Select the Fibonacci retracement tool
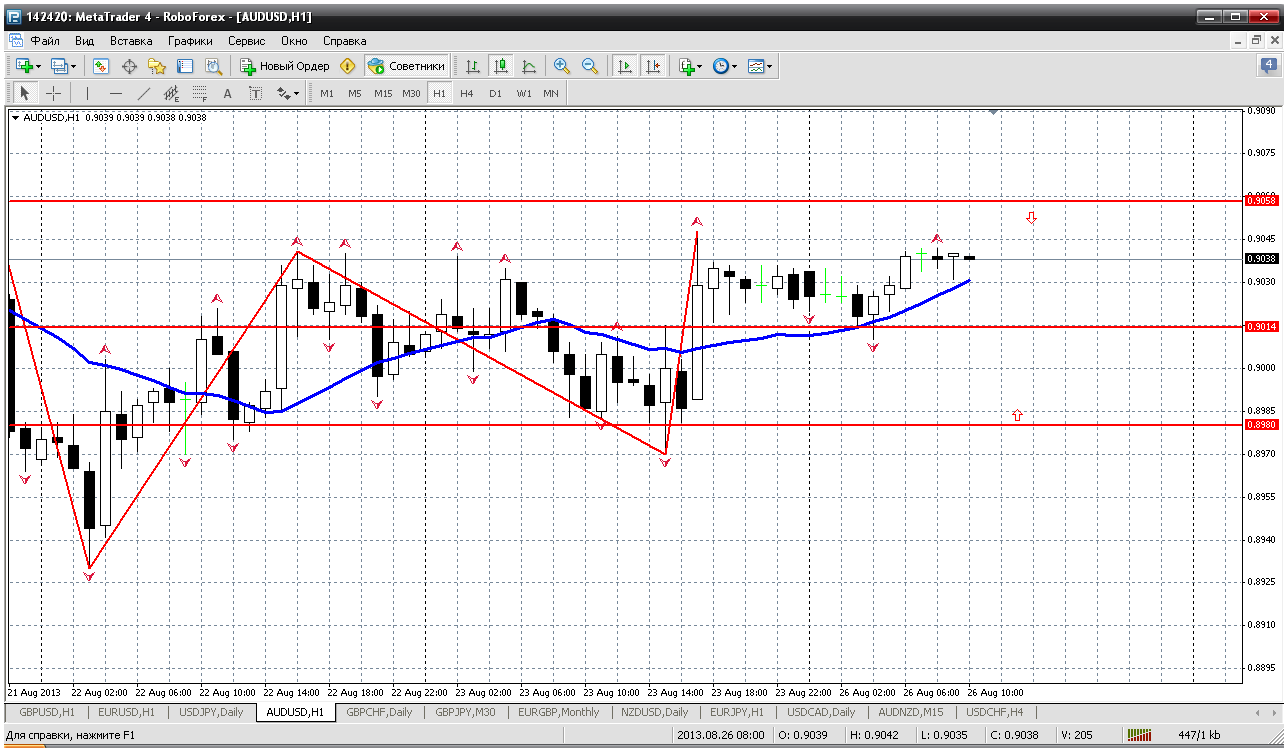The image size is (1288, 748). (199, 93)
